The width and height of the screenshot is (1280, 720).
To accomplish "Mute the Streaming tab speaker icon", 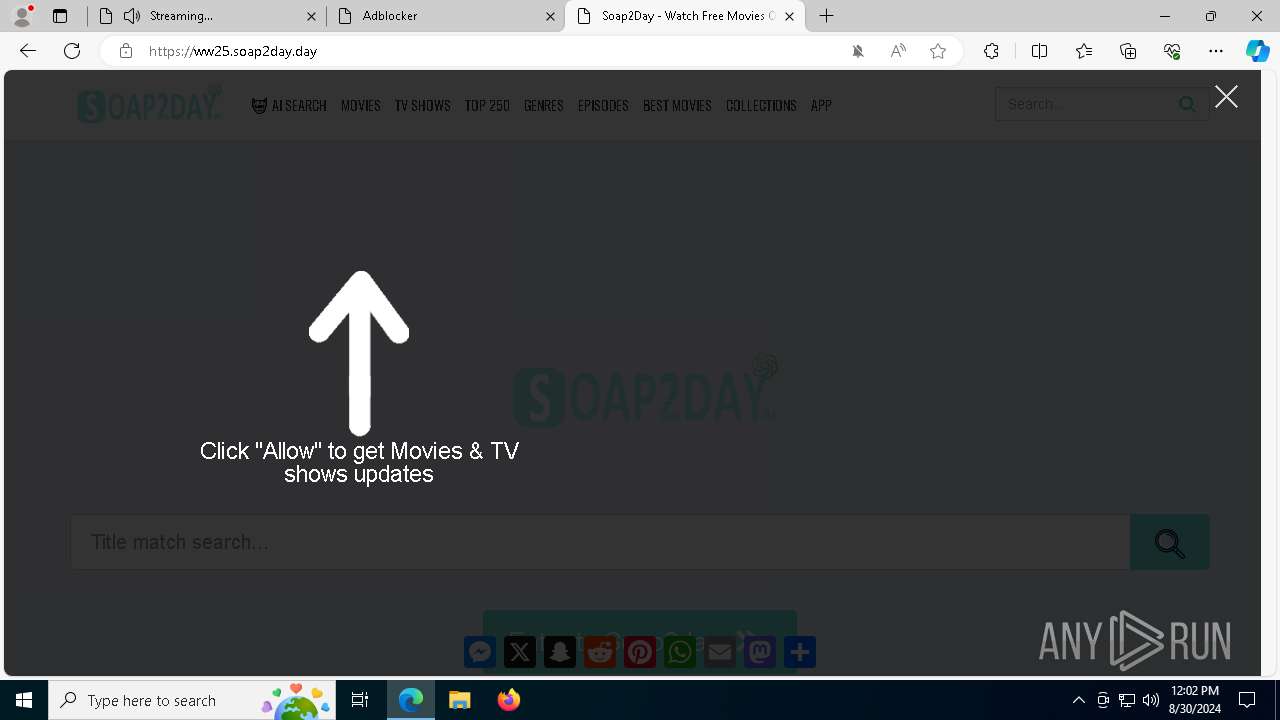I will coord(132,16).
